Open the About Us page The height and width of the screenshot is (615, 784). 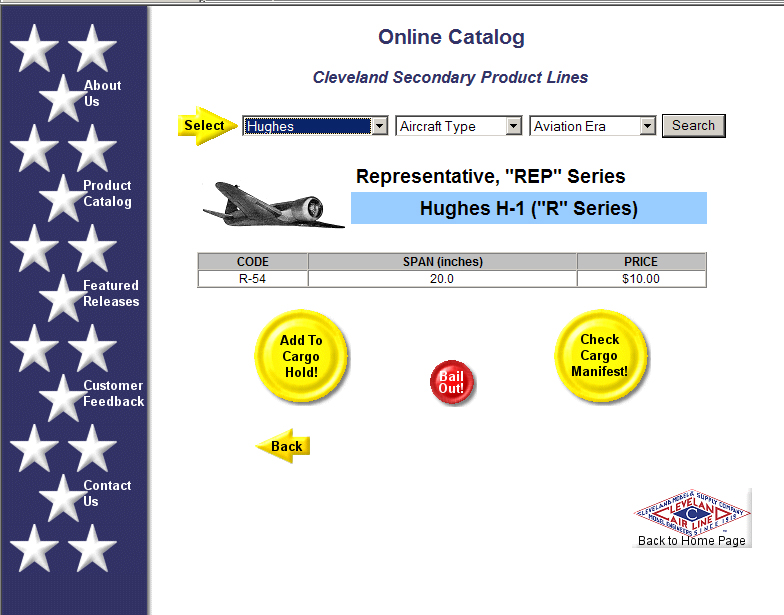(x=102, y=94)
